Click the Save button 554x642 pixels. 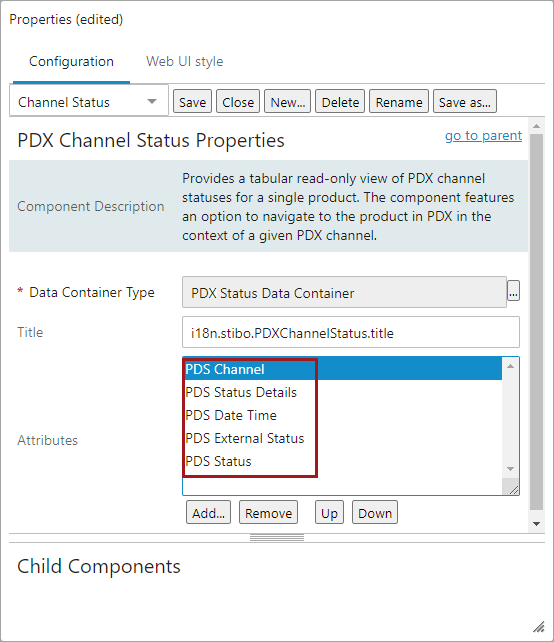pyautogui.click(x=192, y=102)
